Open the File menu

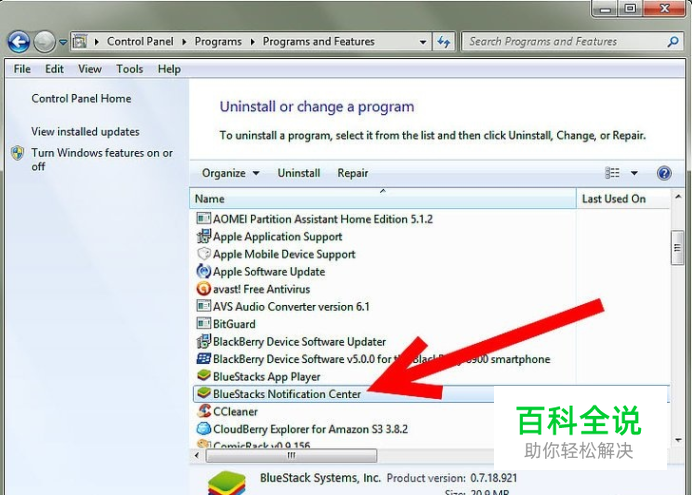tap(22, 69)
